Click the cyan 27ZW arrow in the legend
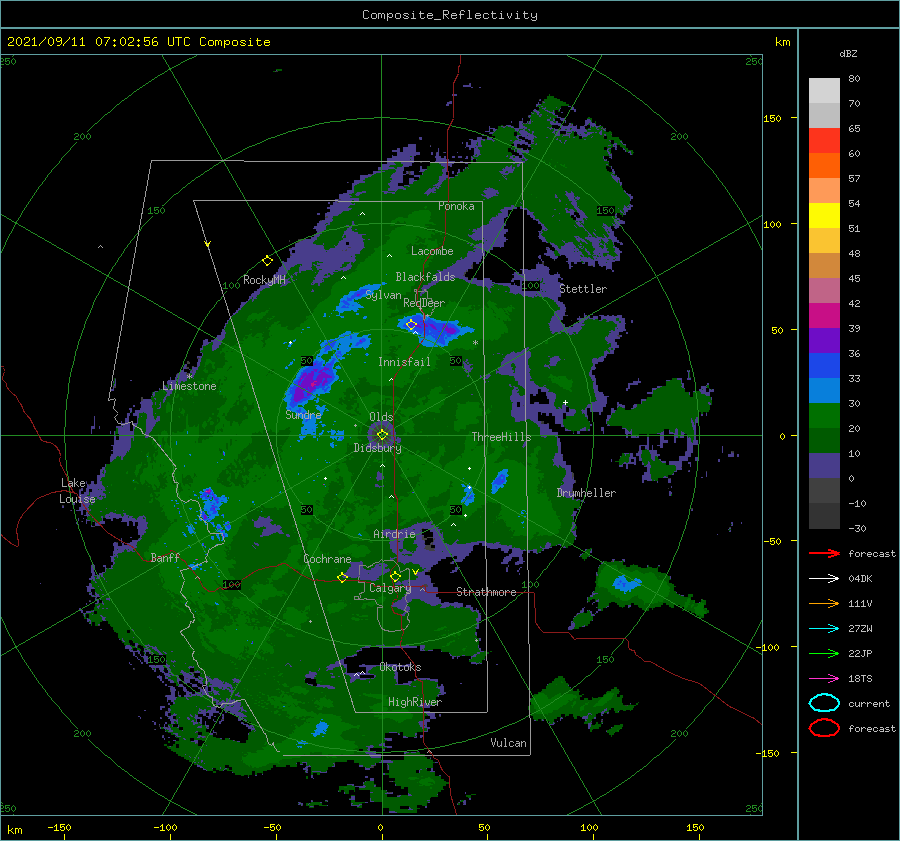900x841 pixels. tap(824, 628)
